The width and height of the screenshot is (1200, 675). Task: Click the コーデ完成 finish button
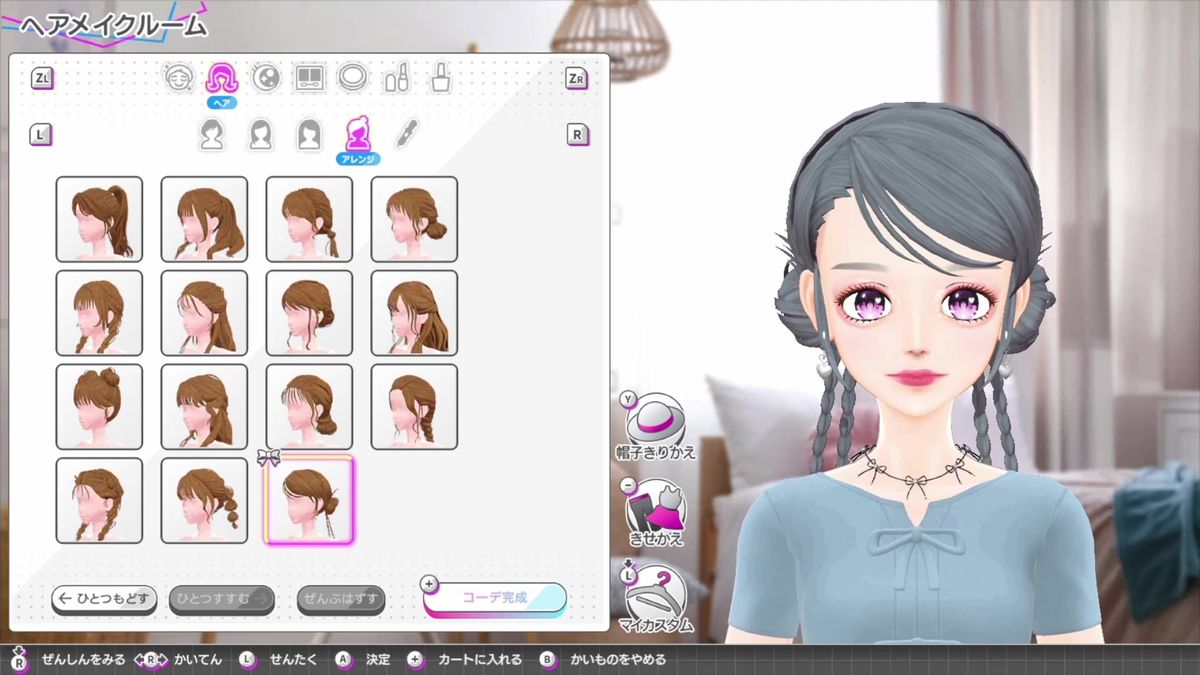click(495, 598)
